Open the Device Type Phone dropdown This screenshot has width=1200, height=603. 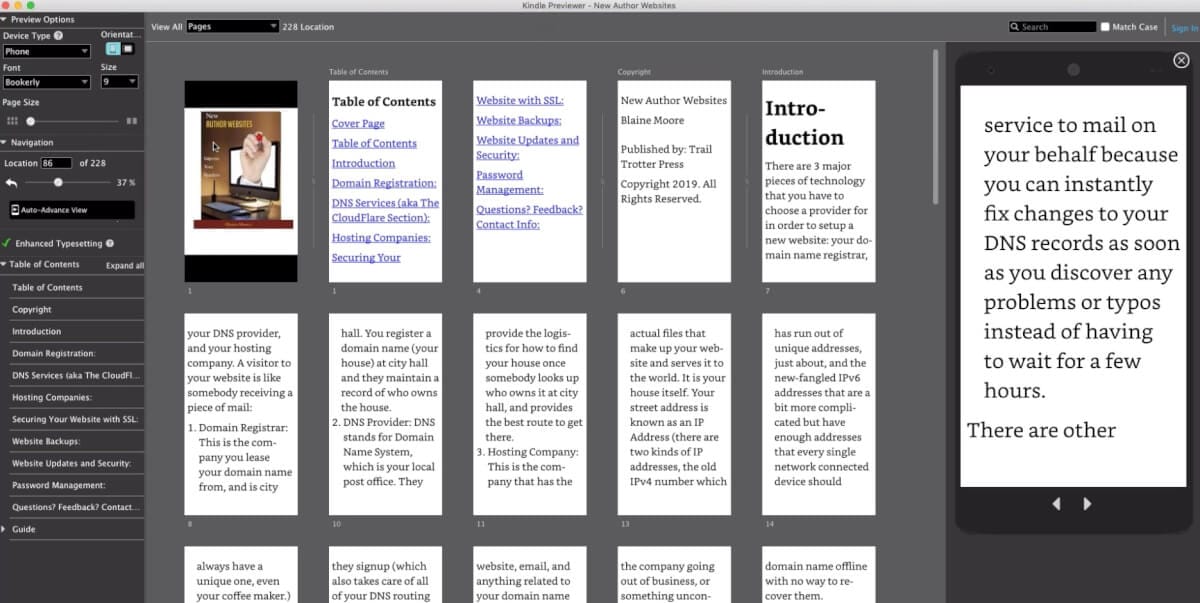(x=46, y=51)
